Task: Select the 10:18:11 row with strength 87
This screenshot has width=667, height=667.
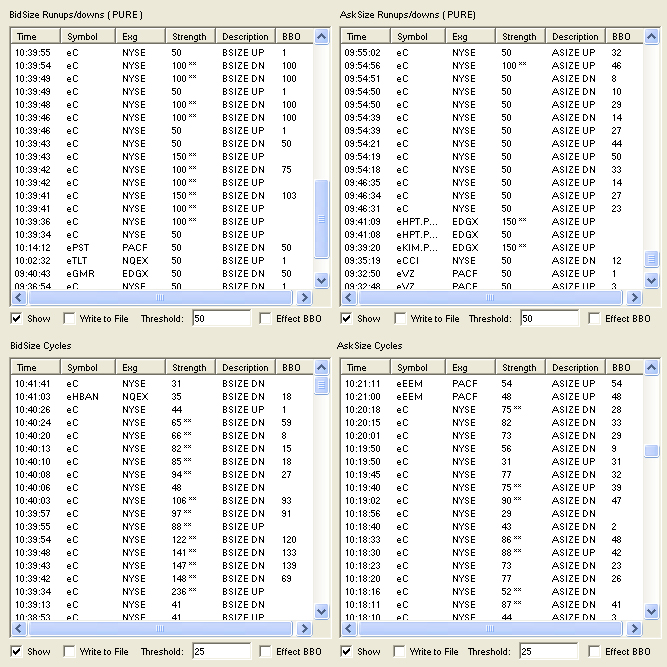Action: tap(492, 604)
